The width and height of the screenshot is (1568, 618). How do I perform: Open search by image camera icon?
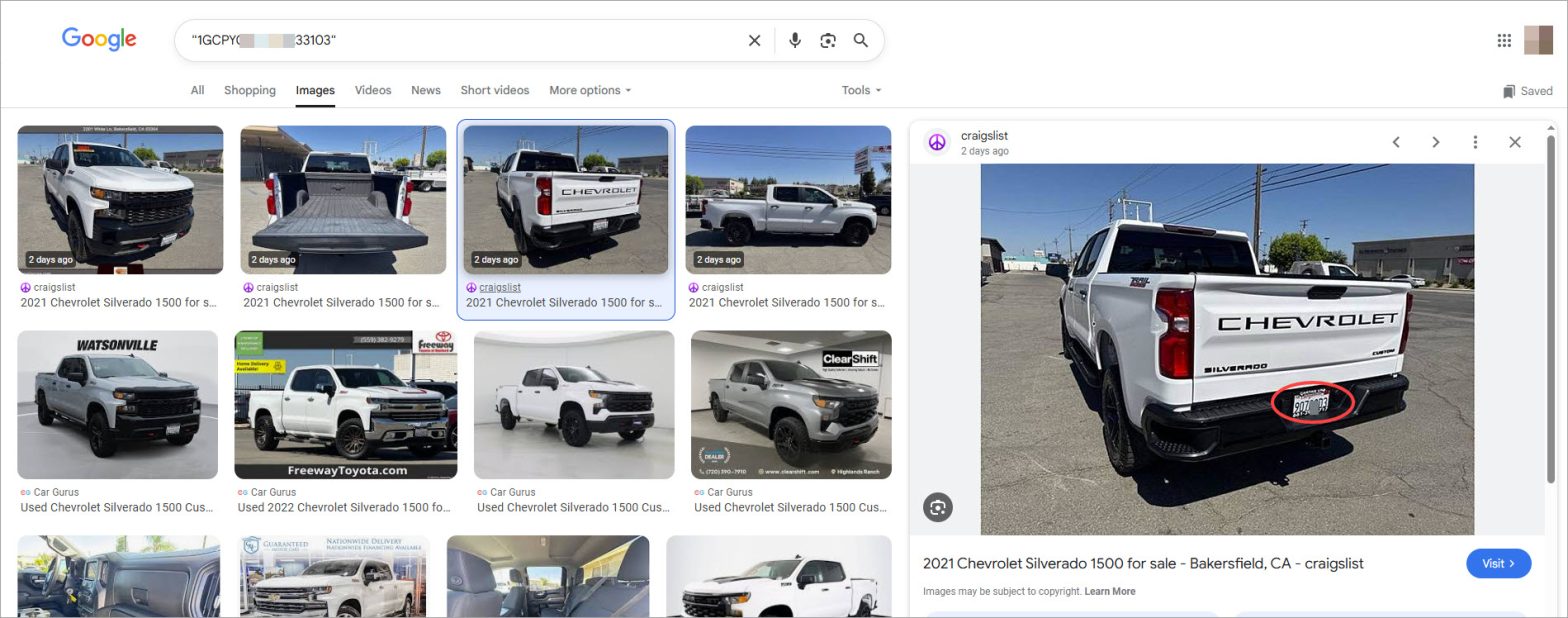828,40
